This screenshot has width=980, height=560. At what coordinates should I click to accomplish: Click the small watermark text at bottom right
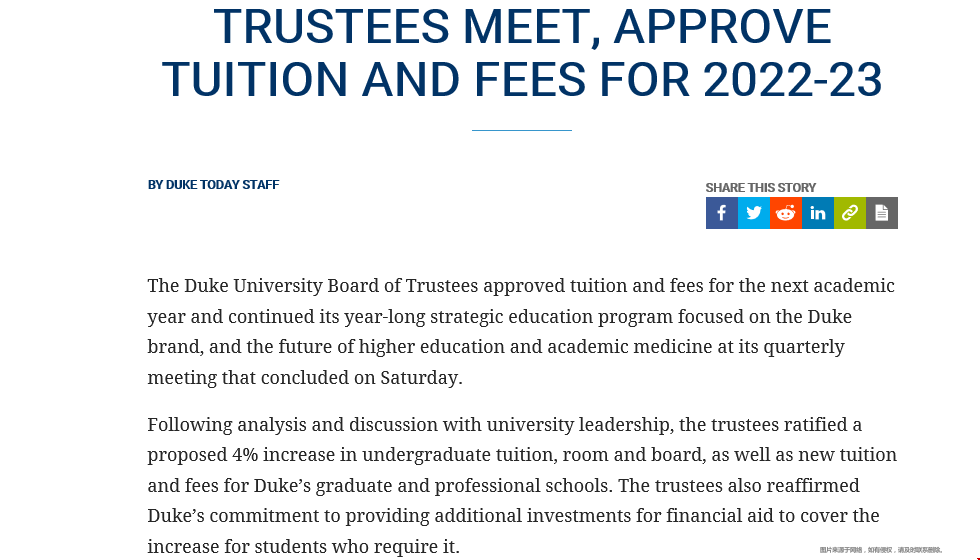(x=881, y=550)
